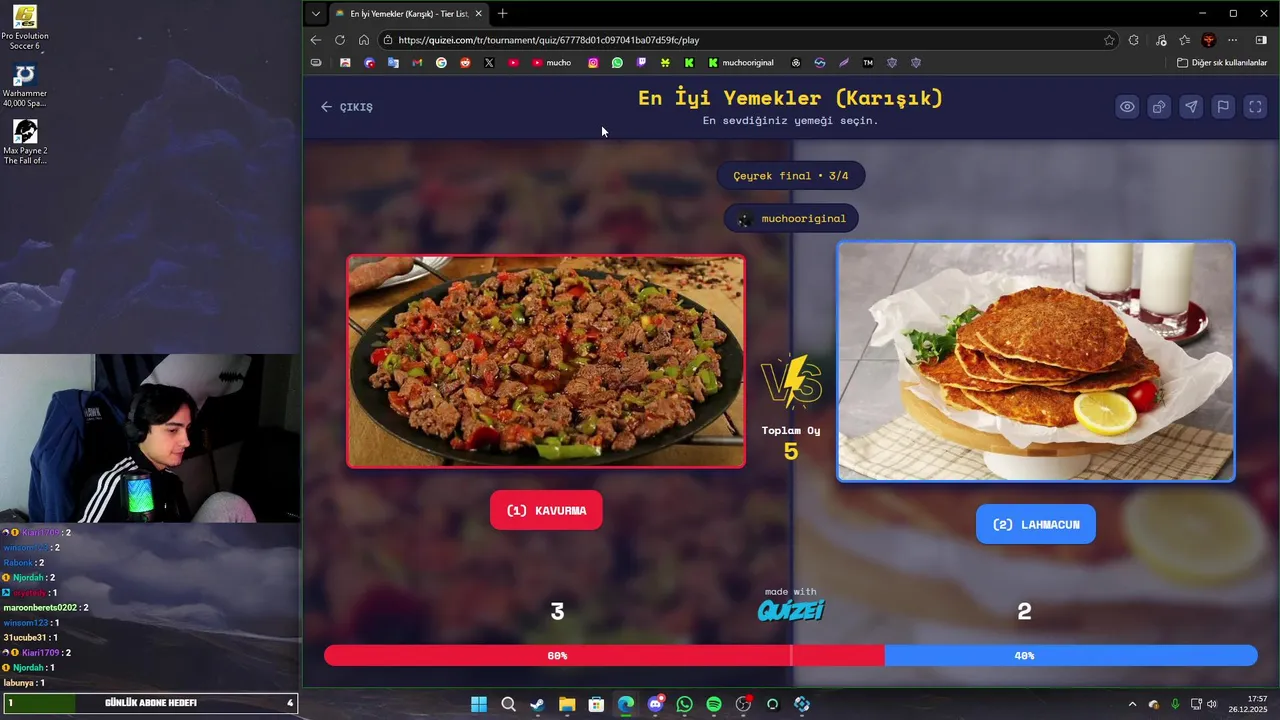The image size is (1280, 720).
Task: Open Windows taskbar search
Action: click(x=508, y=704)
